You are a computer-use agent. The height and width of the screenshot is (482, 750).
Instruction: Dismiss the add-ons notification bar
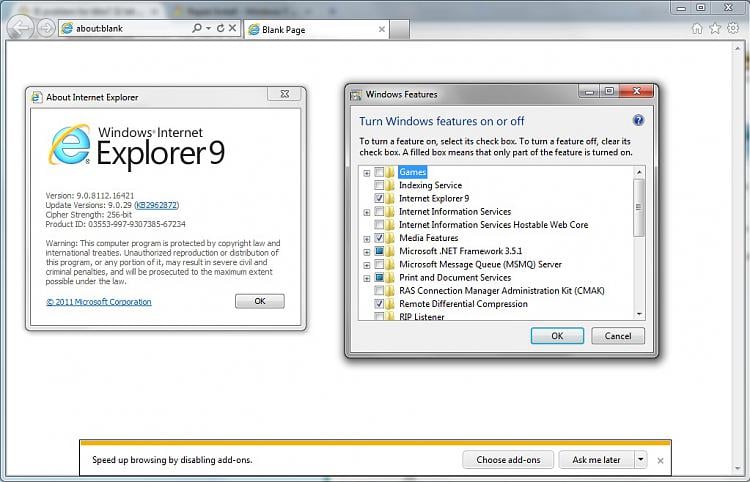click(x=660, y=460)
